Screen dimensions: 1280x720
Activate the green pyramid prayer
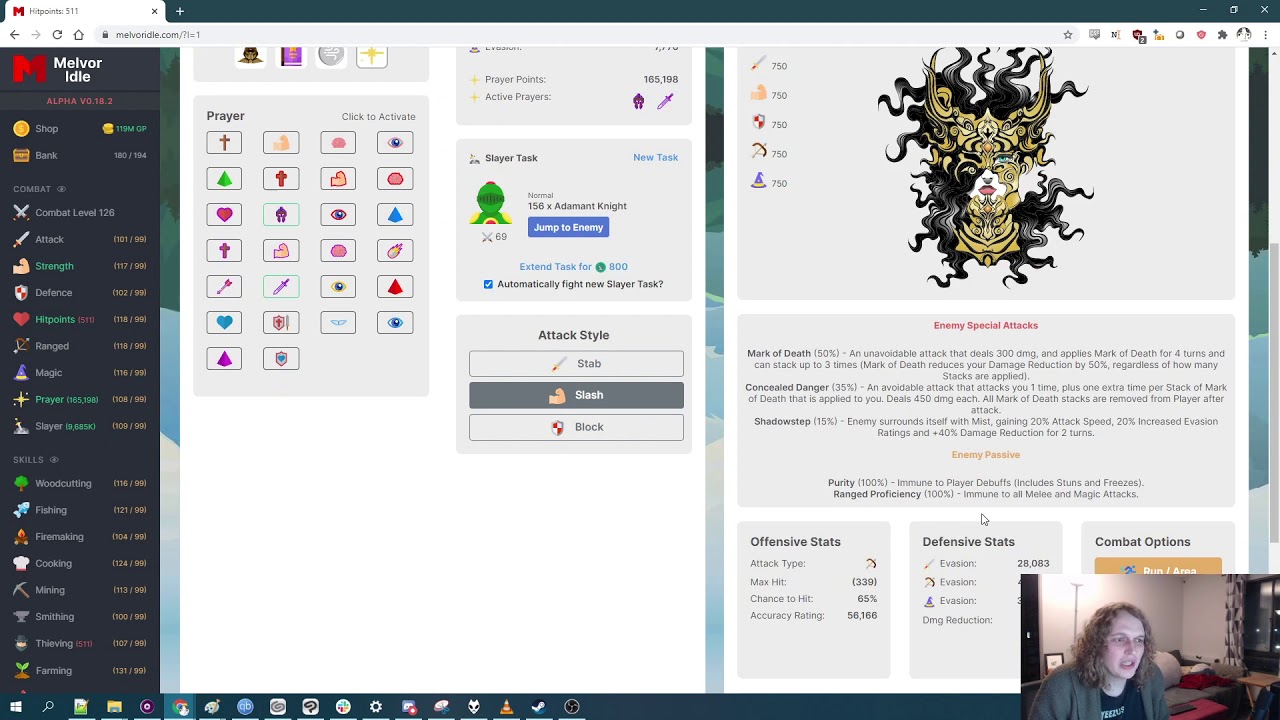(224, 179)
